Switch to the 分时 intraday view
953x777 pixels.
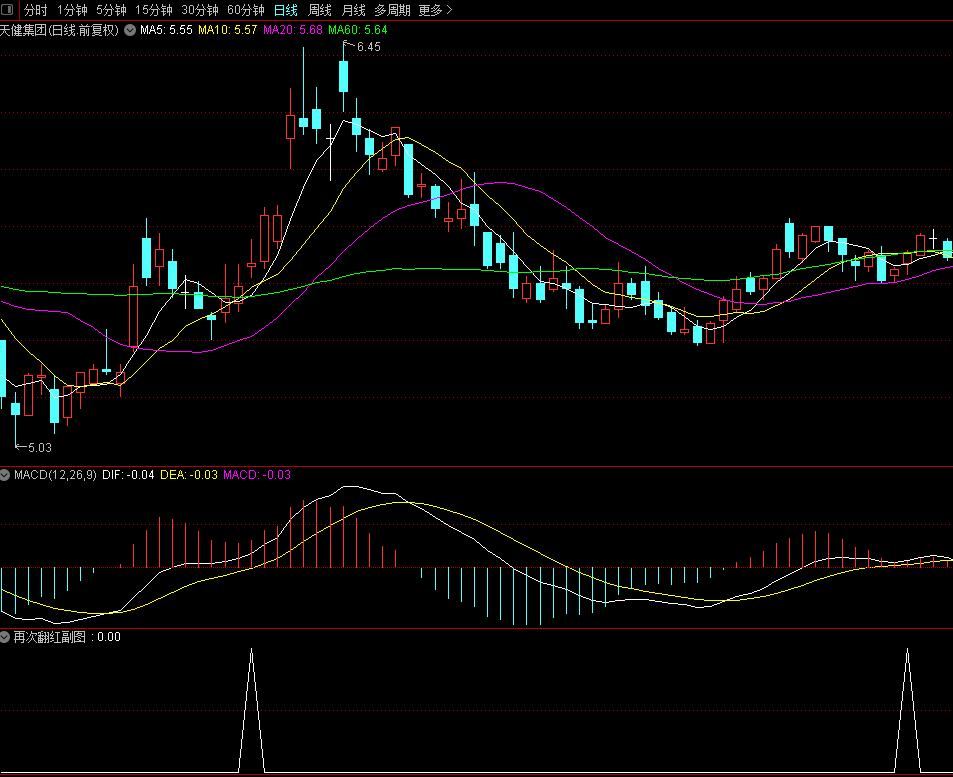[x=36, y=10]
